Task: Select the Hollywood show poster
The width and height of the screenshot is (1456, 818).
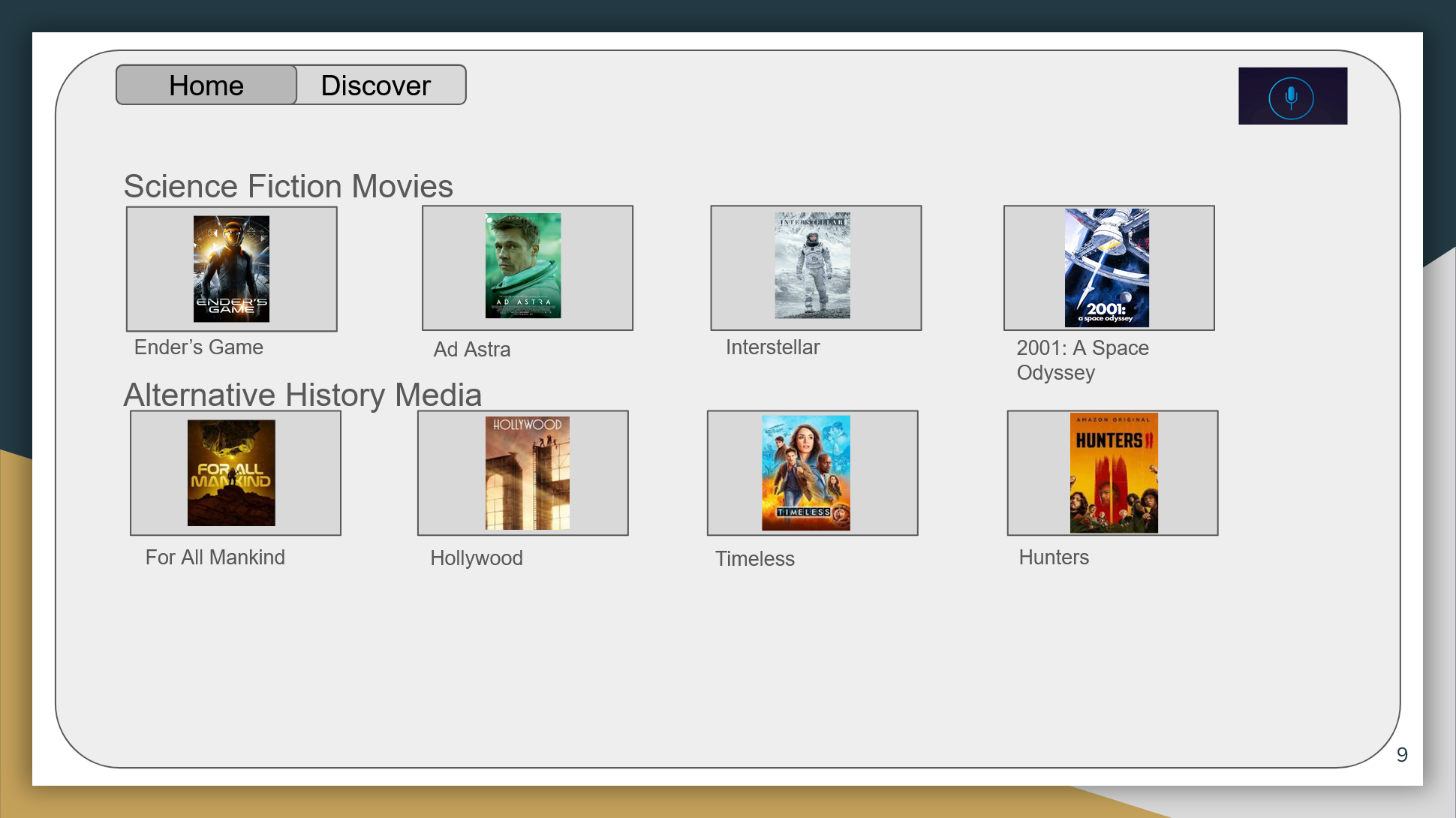Action: point(527,473)
